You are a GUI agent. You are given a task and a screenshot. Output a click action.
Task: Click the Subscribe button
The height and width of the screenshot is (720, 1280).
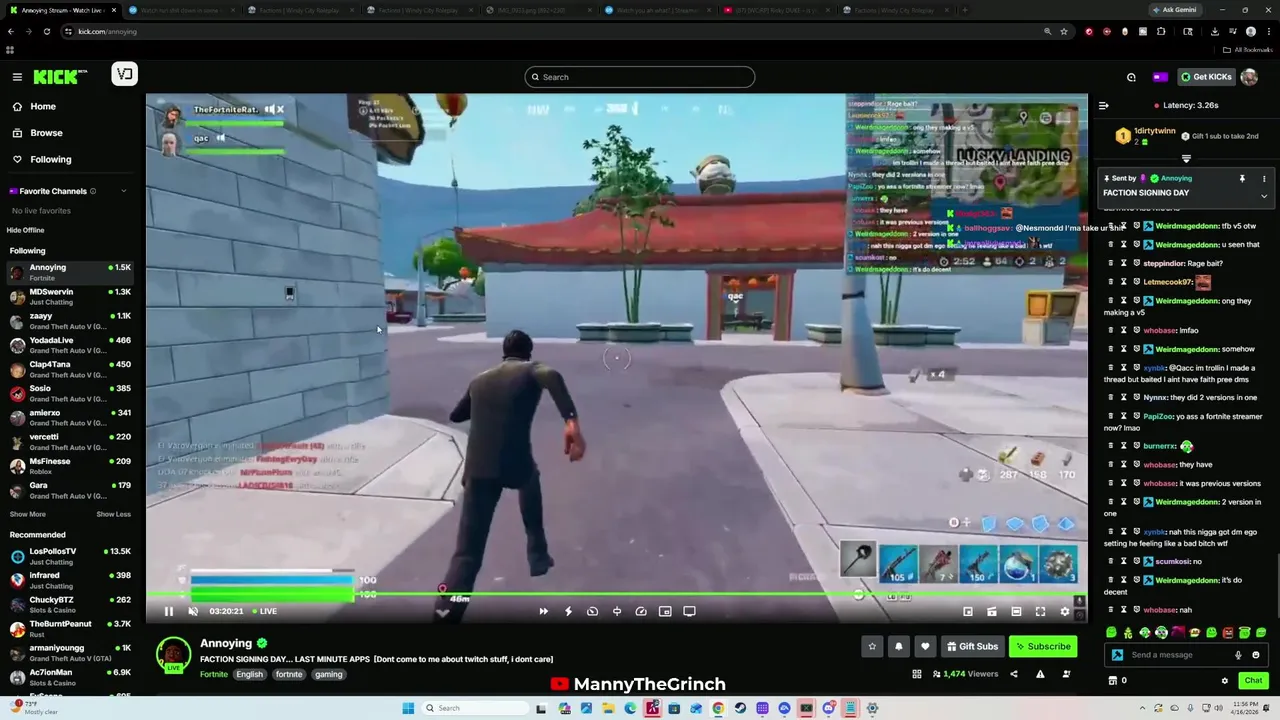(1043, 646)
